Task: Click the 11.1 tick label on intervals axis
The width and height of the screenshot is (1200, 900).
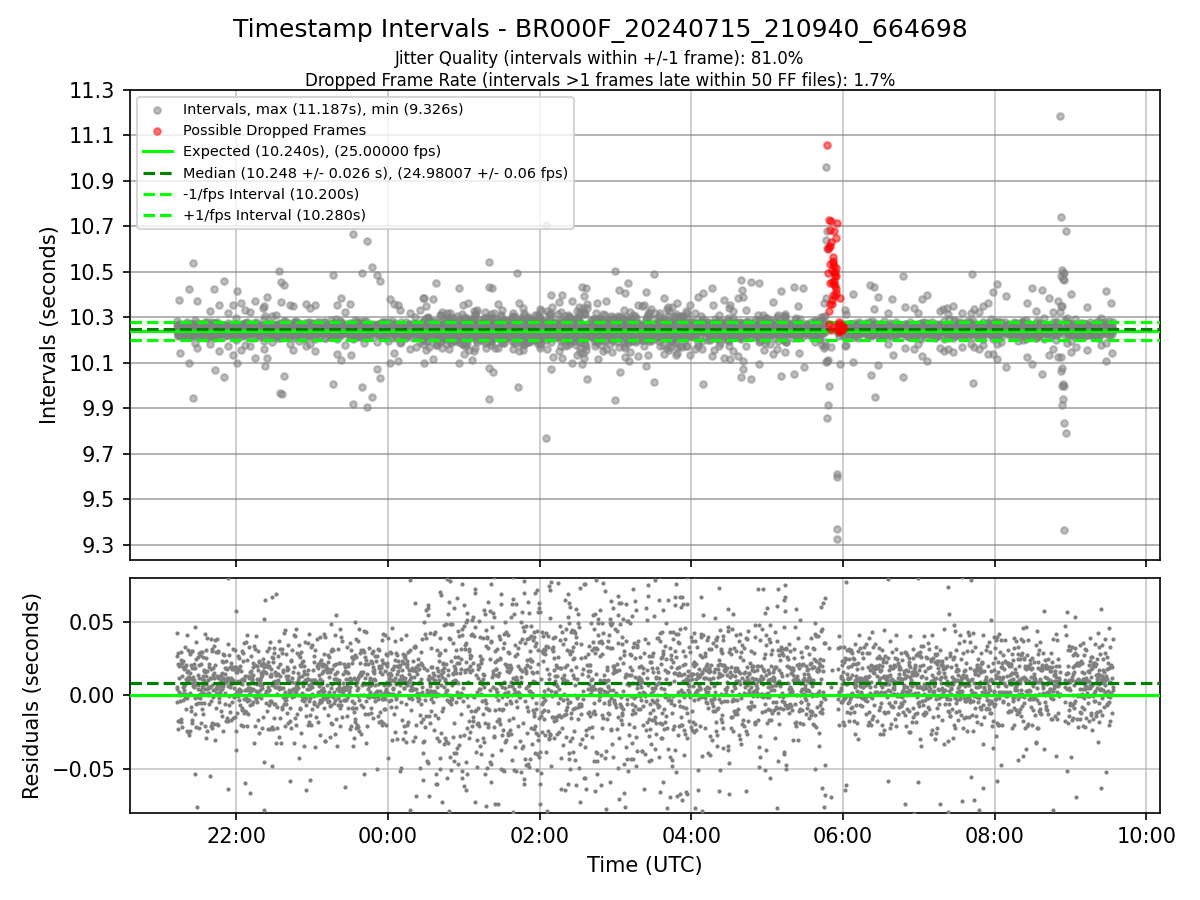Action: click(x=92, y=136)
